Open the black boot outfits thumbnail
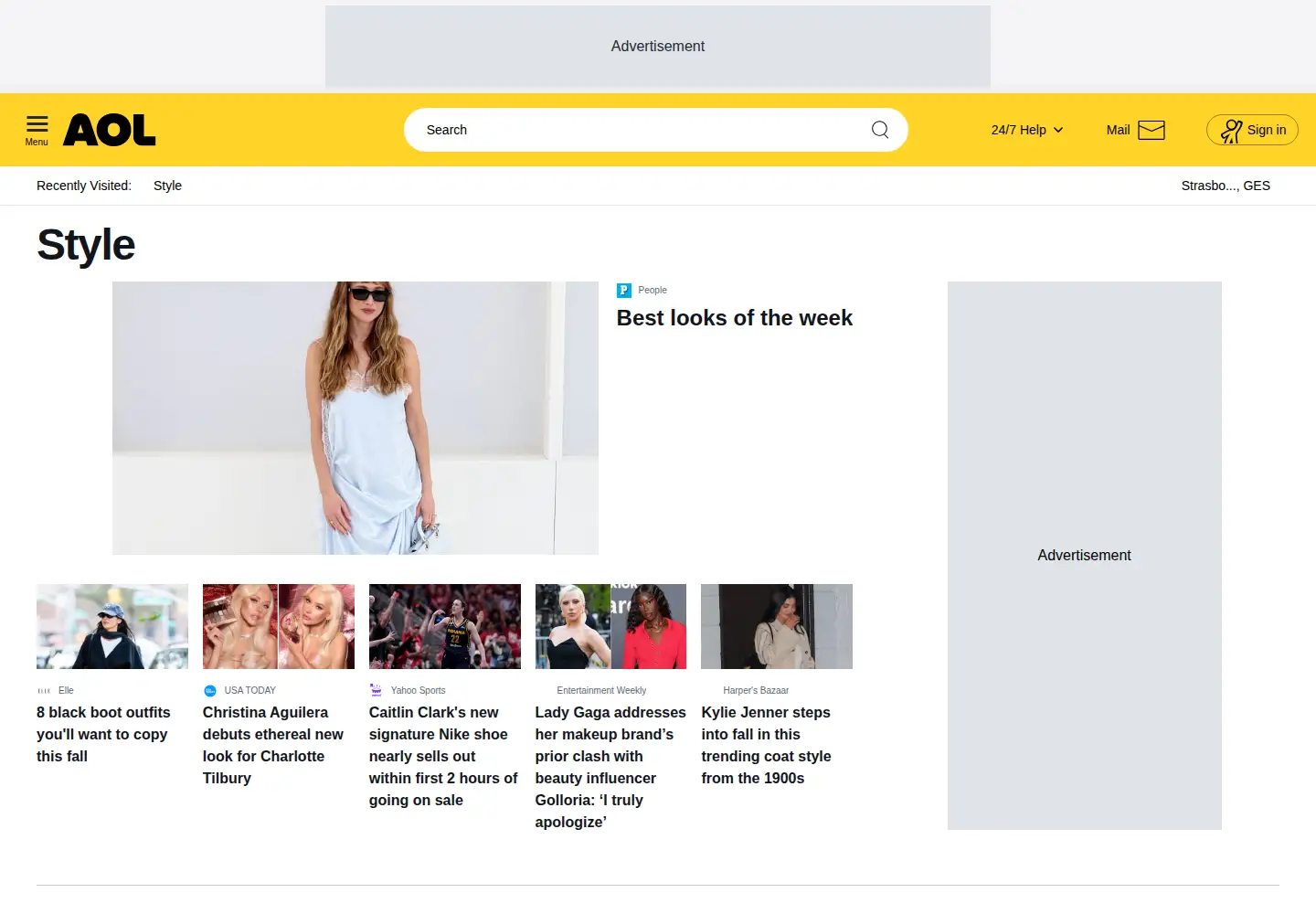The height and width of the screenshot is (914, 1316). tap(112, 626)
